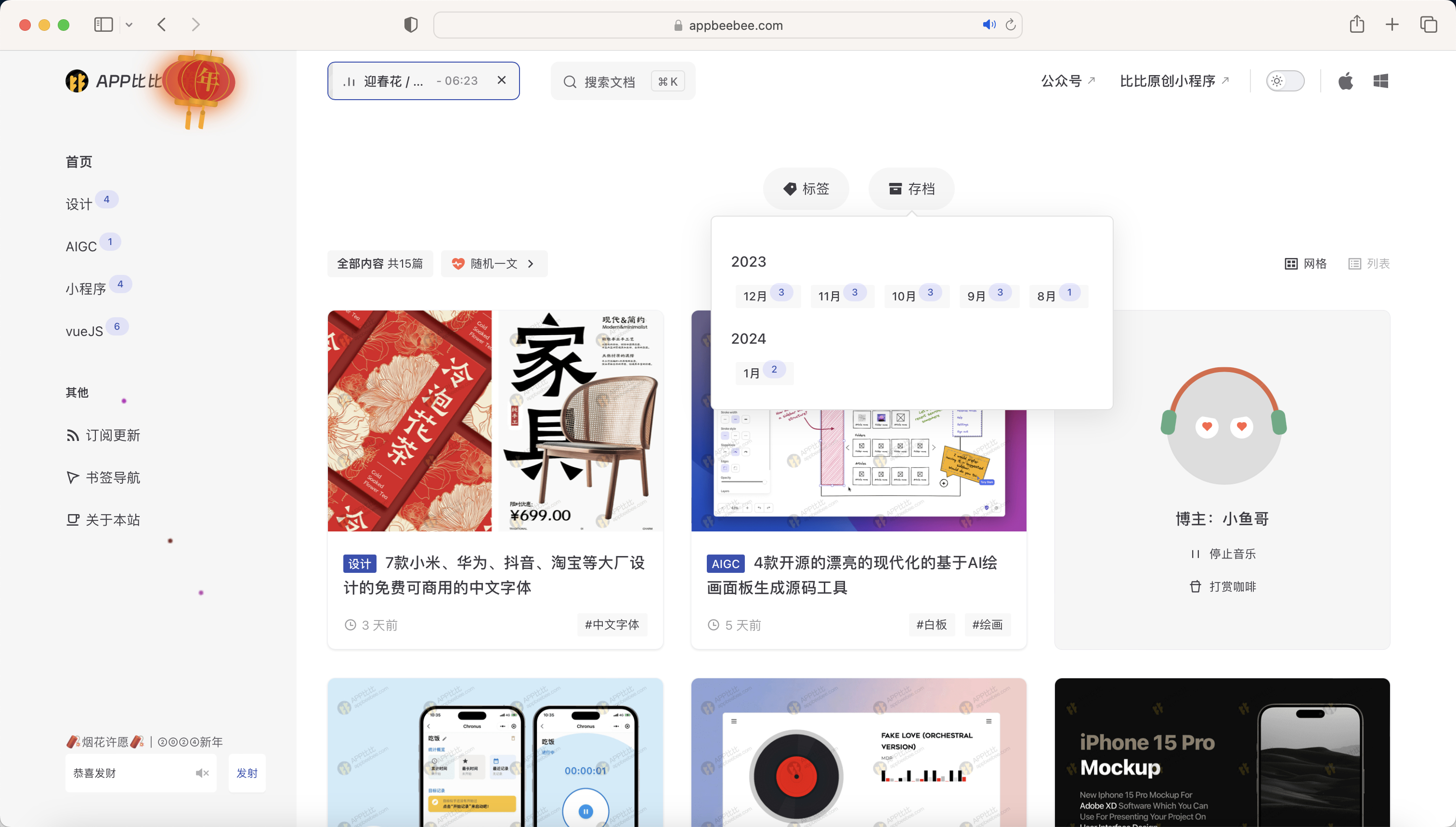This screenshot has height=827, width=1456.
Task: Toggle the light/dark theme switch
Action: [1285, 81]
